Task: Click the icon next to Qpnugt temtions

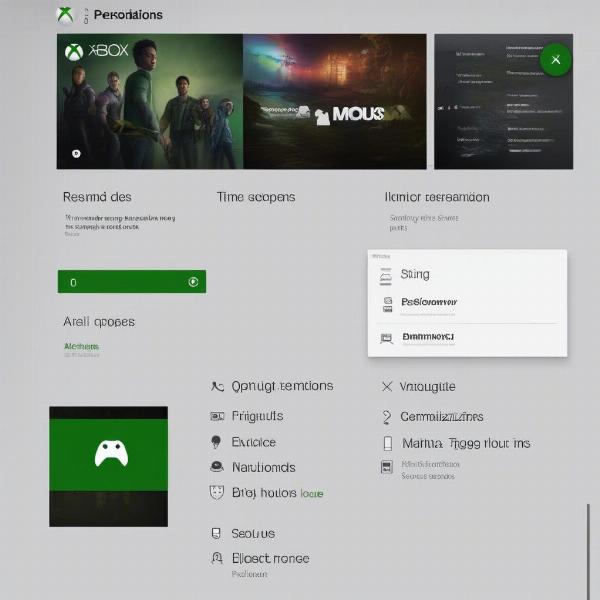Action: point(217,386)
